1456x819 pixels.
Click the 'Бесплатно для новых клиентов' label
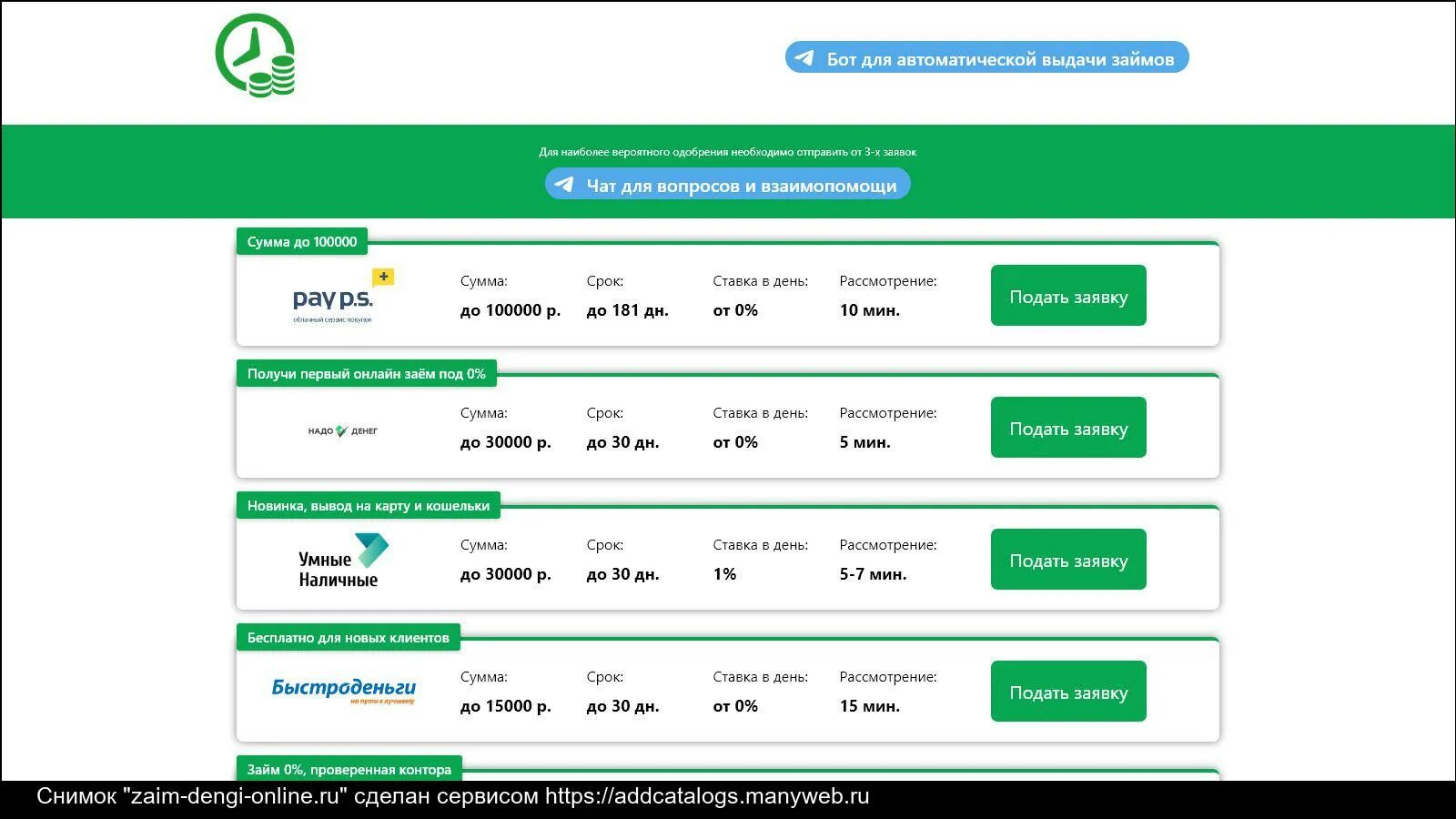tap(349, 637)
